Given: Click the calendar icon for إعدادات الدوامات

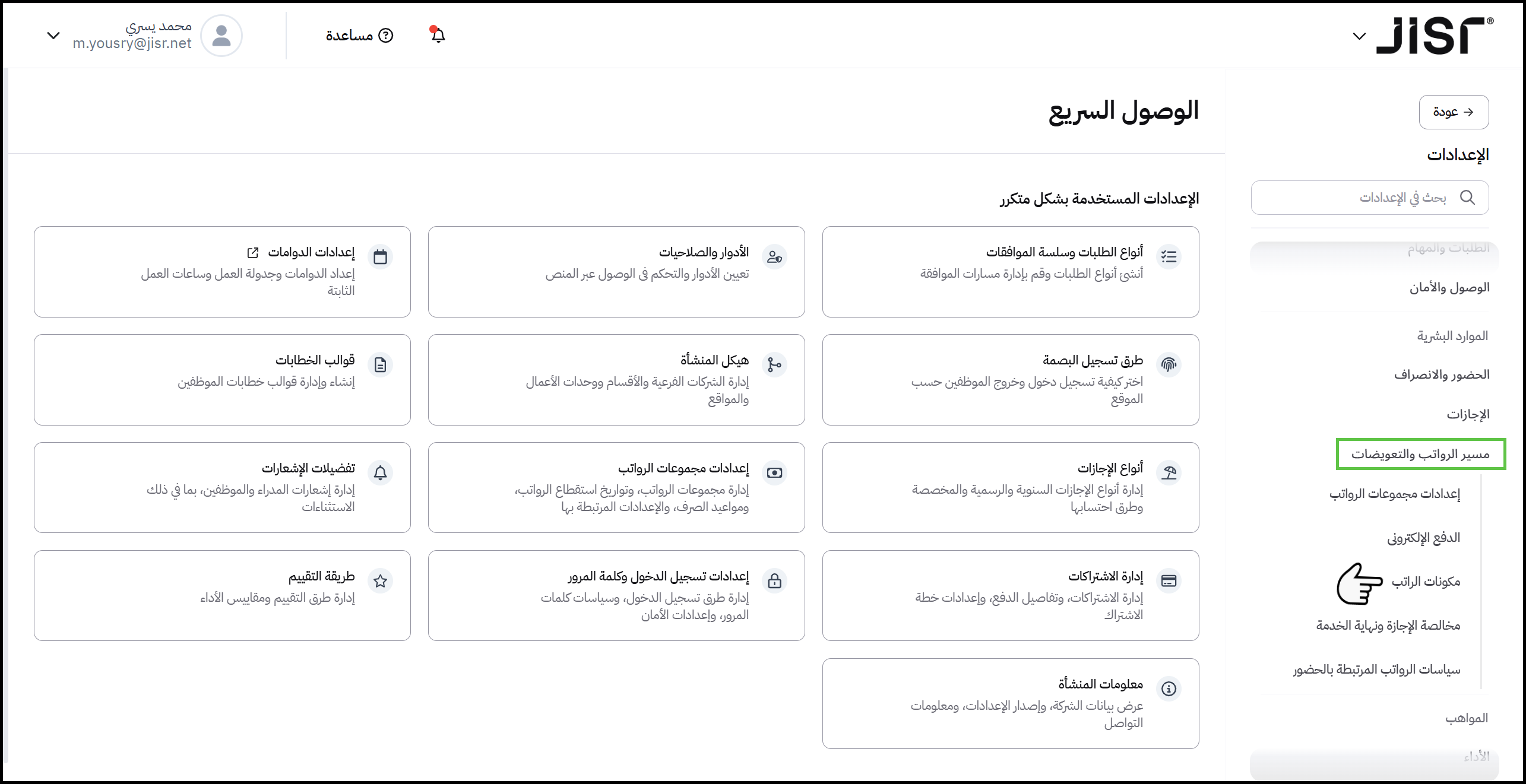Looking at the screenshot, I should pyautogui.click(x=381, y=257).
